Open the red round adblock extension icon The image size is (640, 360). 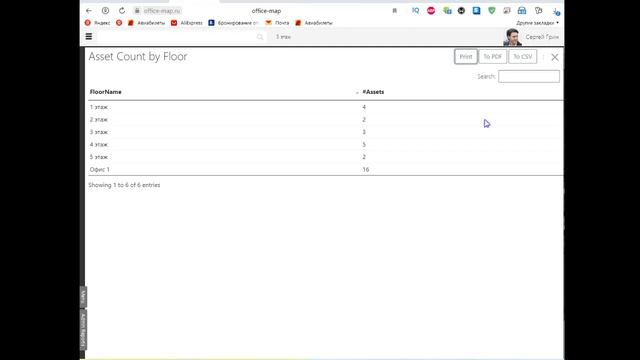coord(431,11)
